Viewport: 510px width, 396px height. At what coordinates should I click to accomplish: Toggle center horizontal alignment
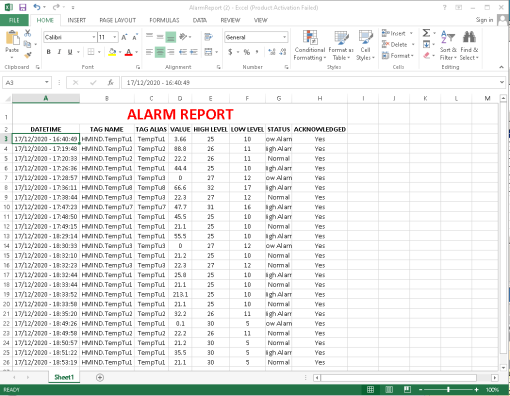coord(160,52)
